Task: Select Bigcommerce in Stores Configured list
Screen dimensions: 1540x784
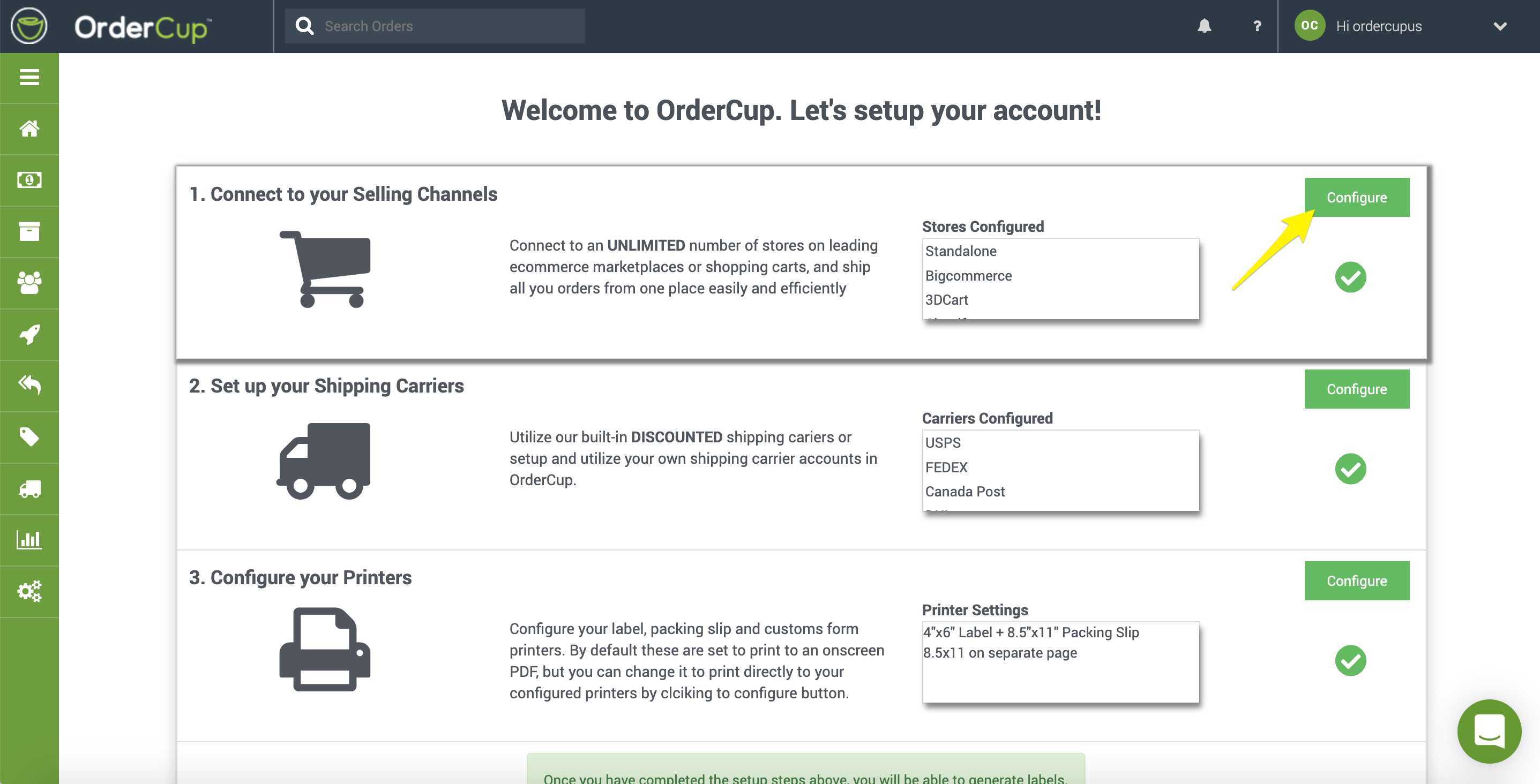Action: point(968,275)
